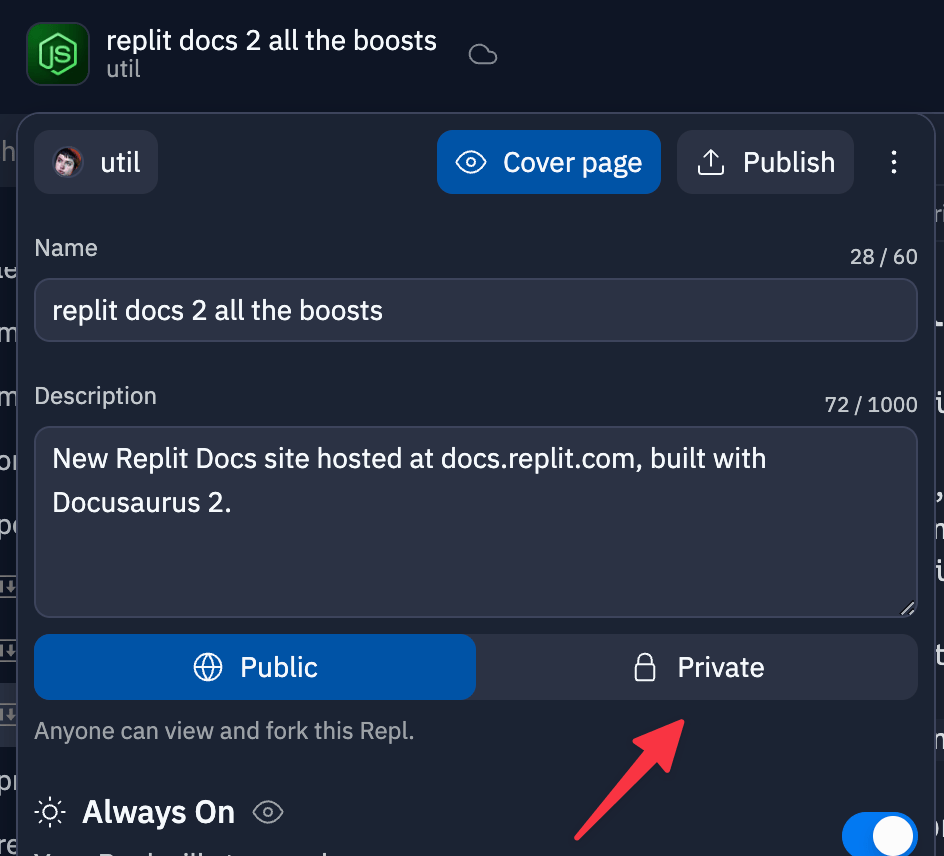Click the 'Anyone can view and fork this Repl.' text
Screen dimensions: 944x856
[224, 731]
